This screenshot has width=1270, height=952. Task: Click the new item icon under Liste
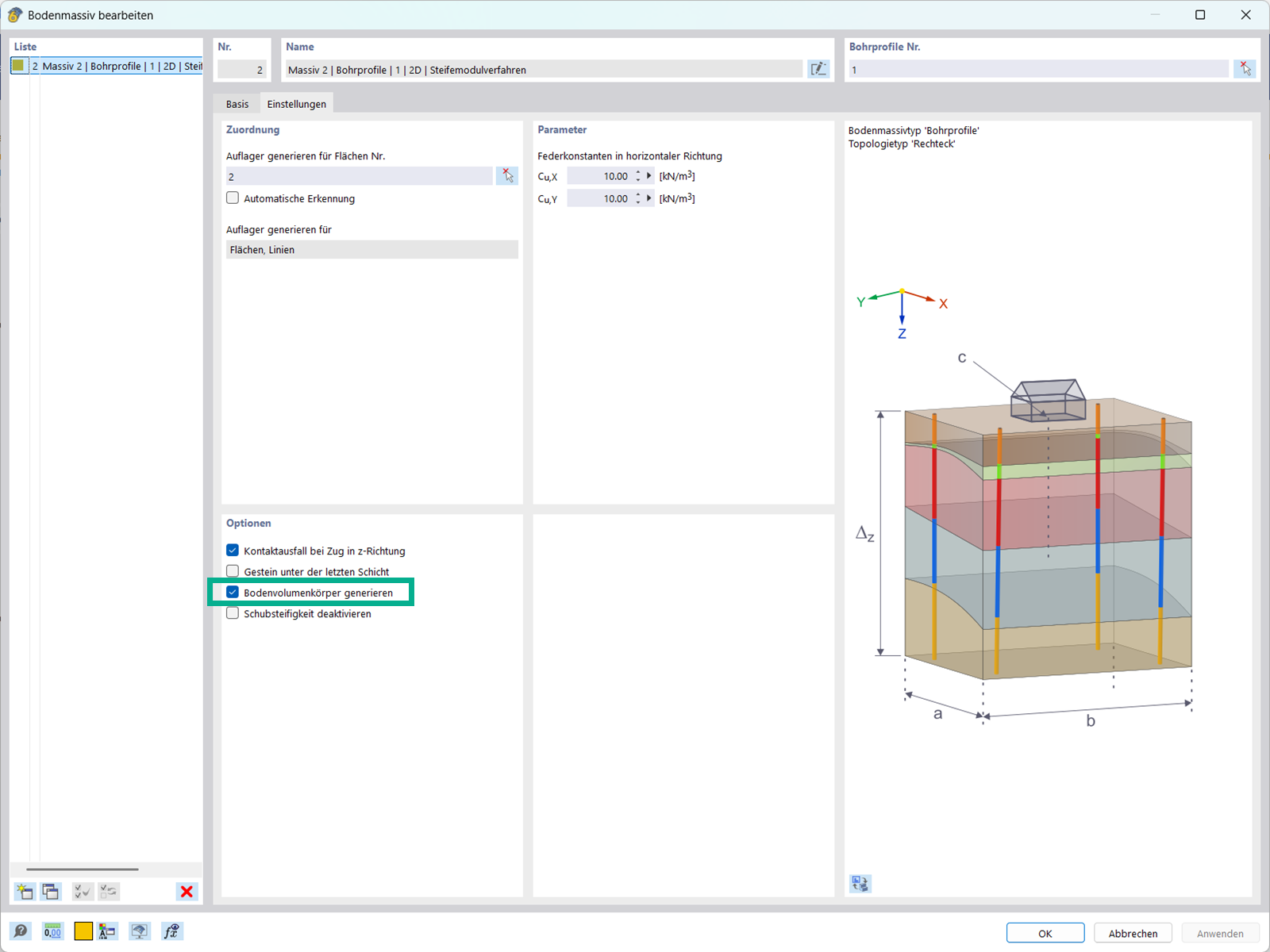coord(25,892)
